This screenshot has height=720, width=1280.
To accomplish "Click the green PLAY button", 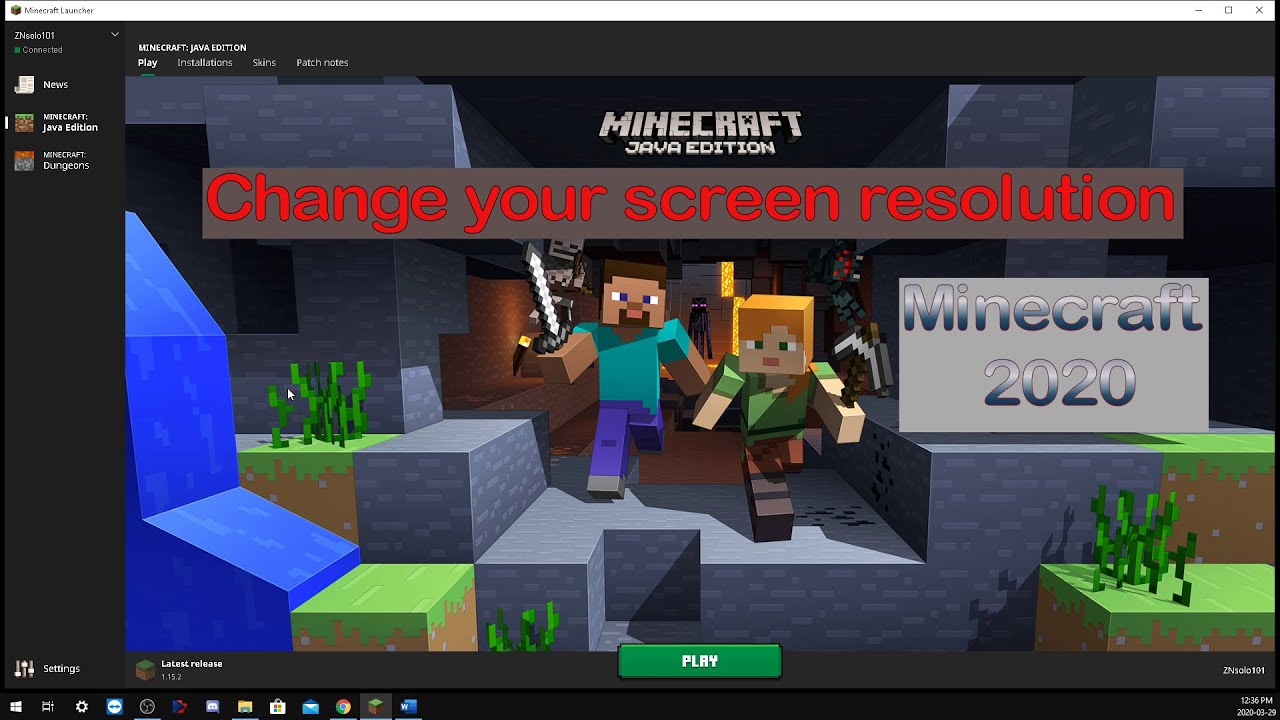I will pos(700,661).
